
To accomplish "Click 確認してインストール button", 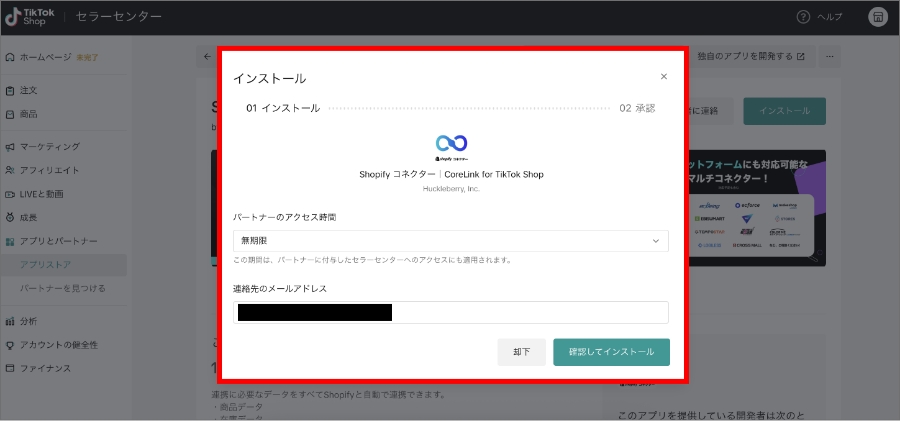I will [x=611, y=352].
